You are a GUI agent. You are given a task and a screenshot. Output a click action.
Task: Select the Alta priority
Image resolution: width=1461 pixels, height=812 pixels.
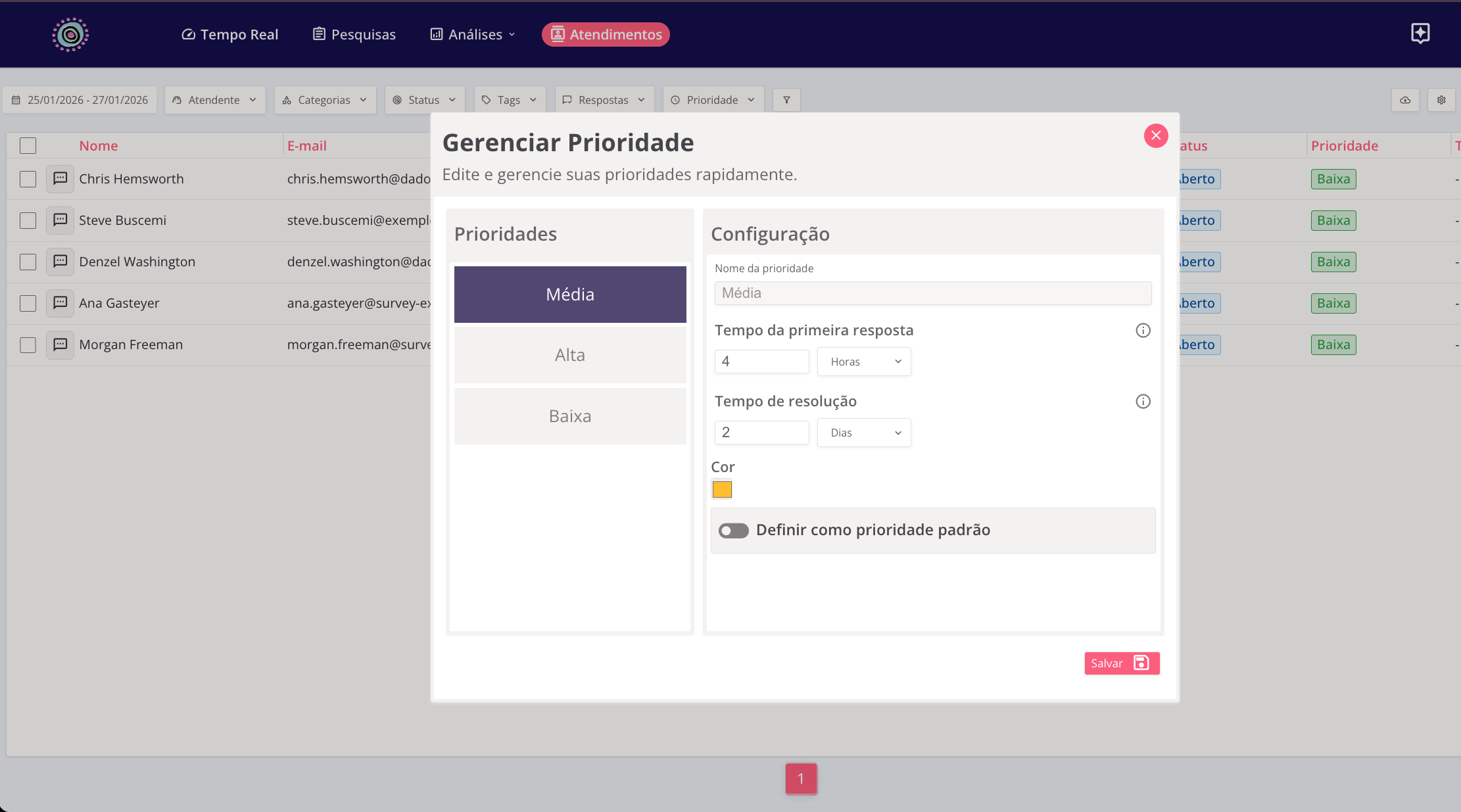570,355
